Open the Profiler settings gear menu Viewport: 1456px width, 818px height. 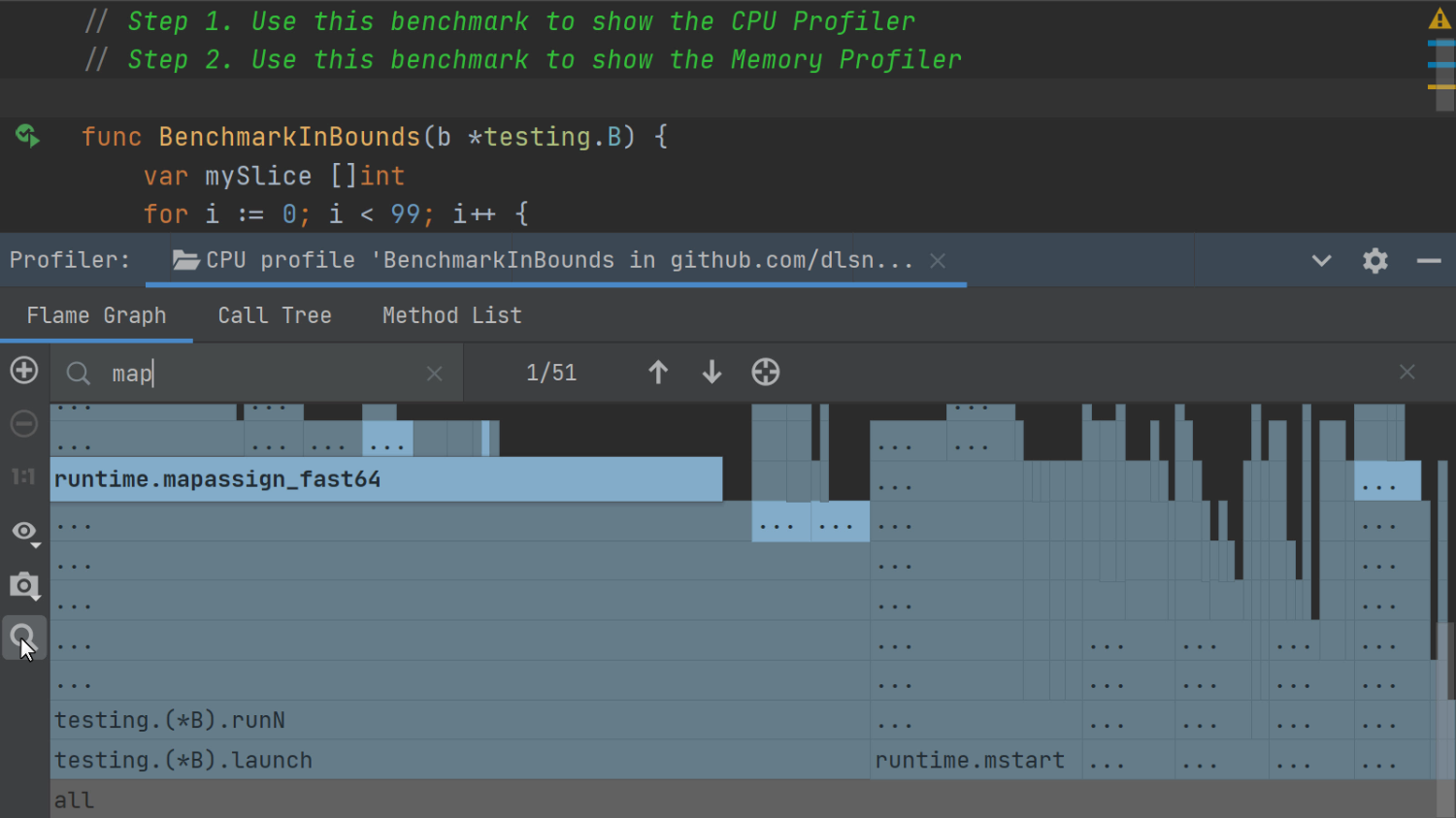coord(1375,261)
